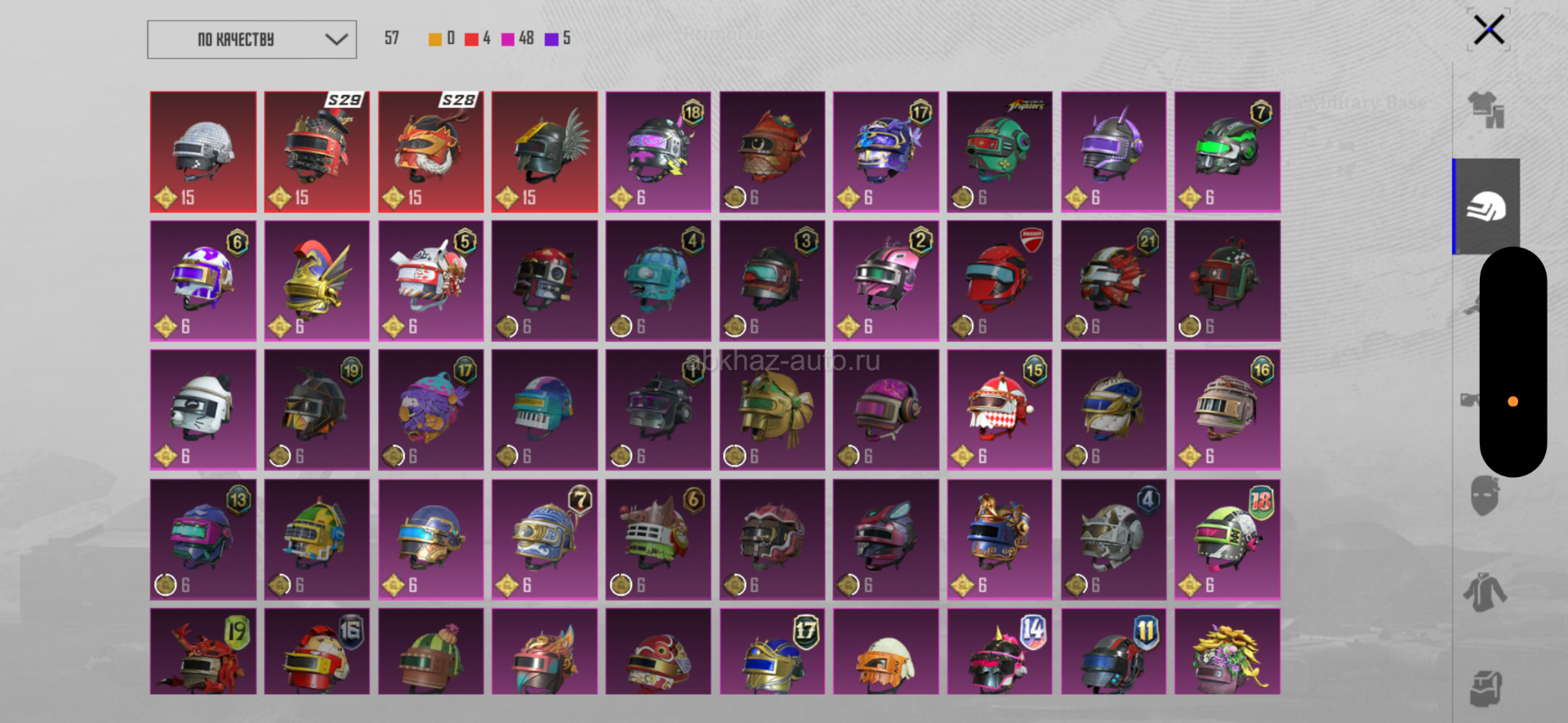Filter by red quality color swatch
The image size is (1568, 723).
[x=471, y=39]
